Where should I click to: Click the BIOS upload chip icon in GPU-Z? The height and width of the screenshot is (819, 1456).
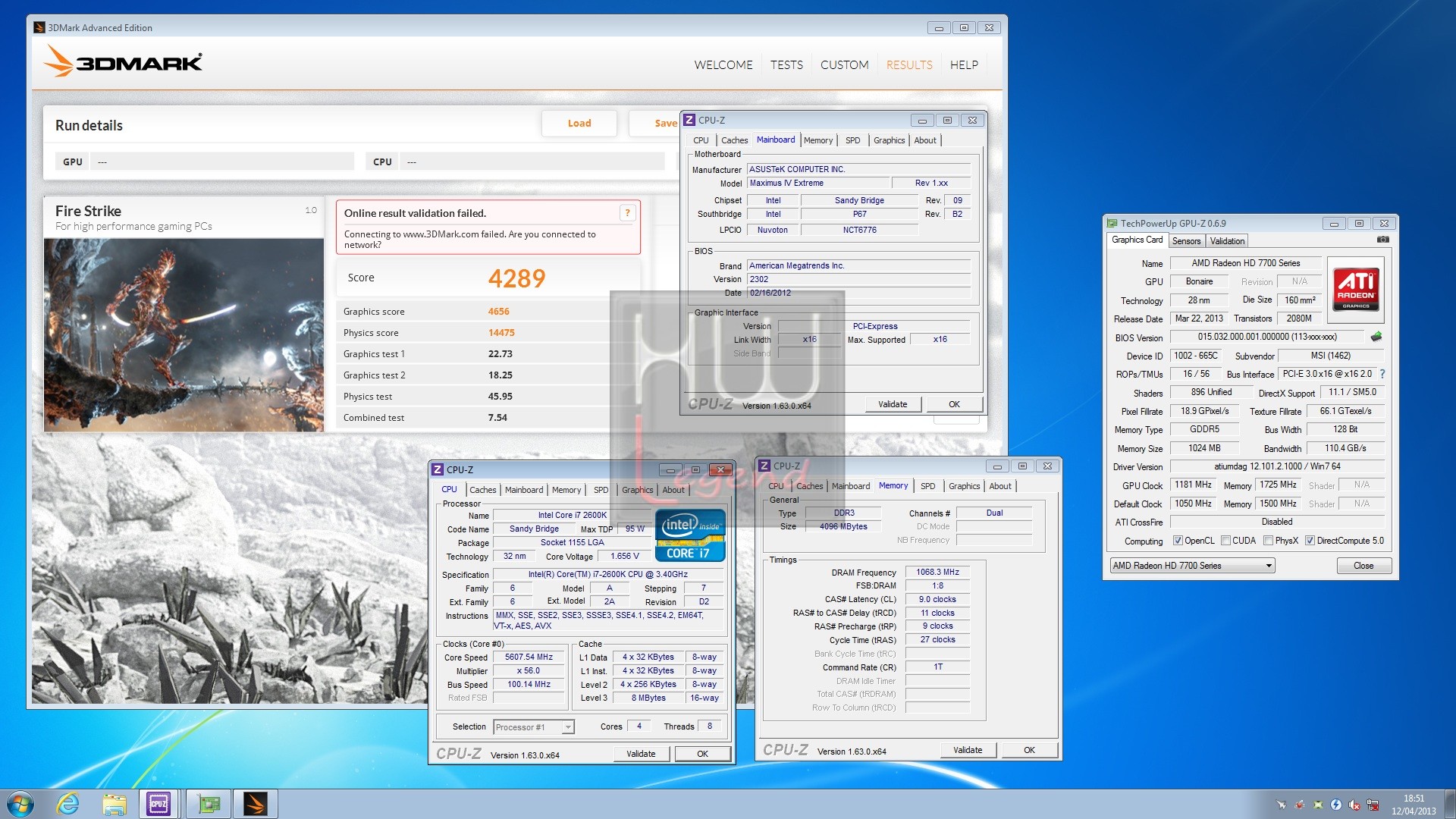(x=1376, y=336)
